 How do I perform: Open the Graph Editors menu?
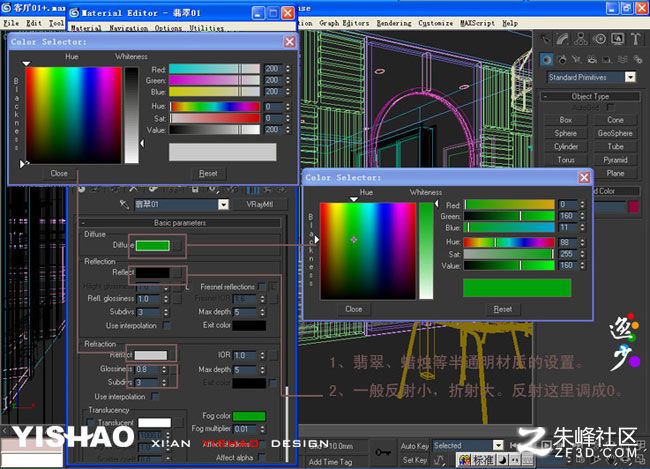point(344,23)
